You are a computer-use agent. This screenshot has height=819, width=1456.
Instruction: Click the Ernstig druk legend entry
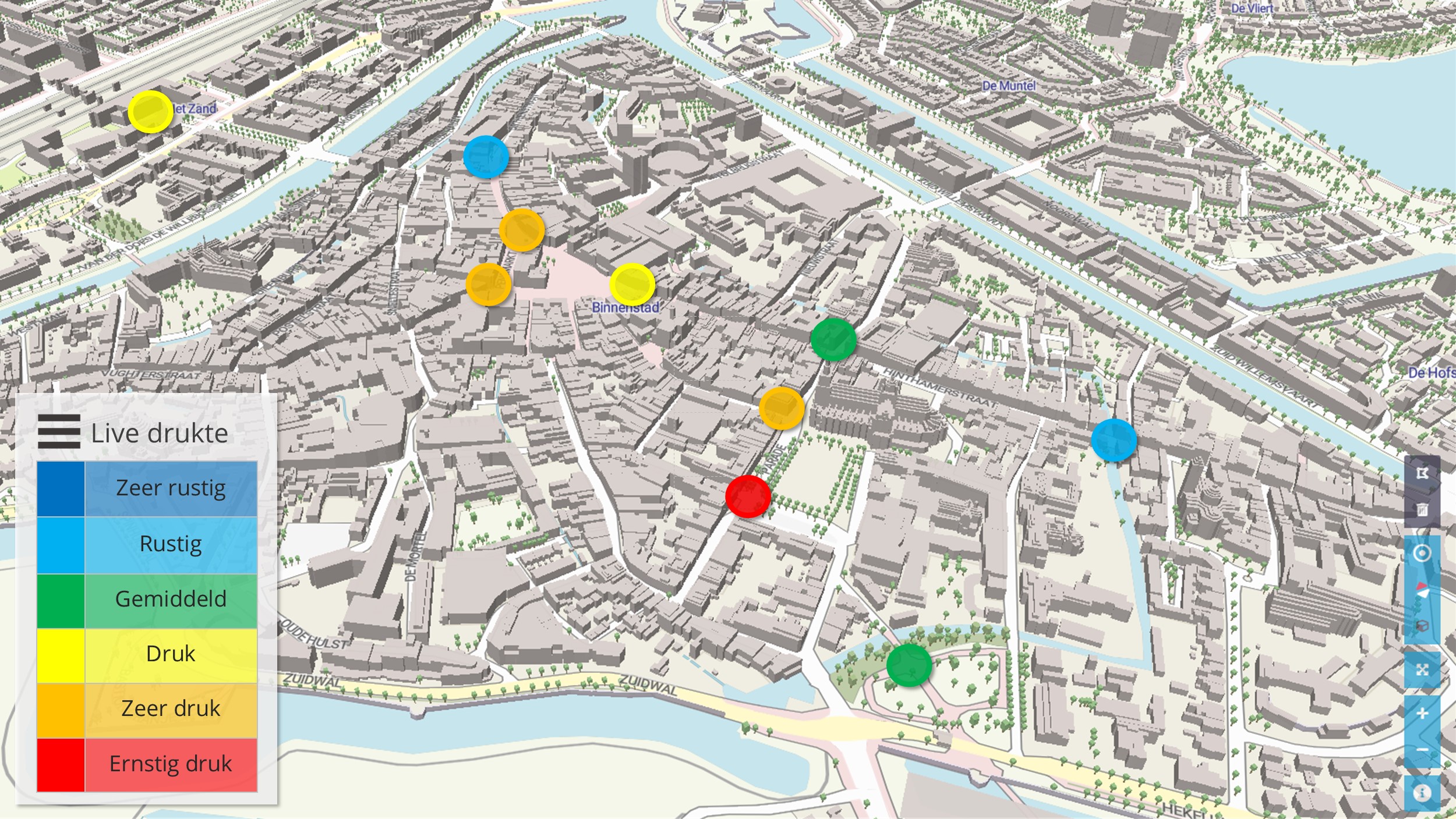pyautogui.click(x=171, y=764)
